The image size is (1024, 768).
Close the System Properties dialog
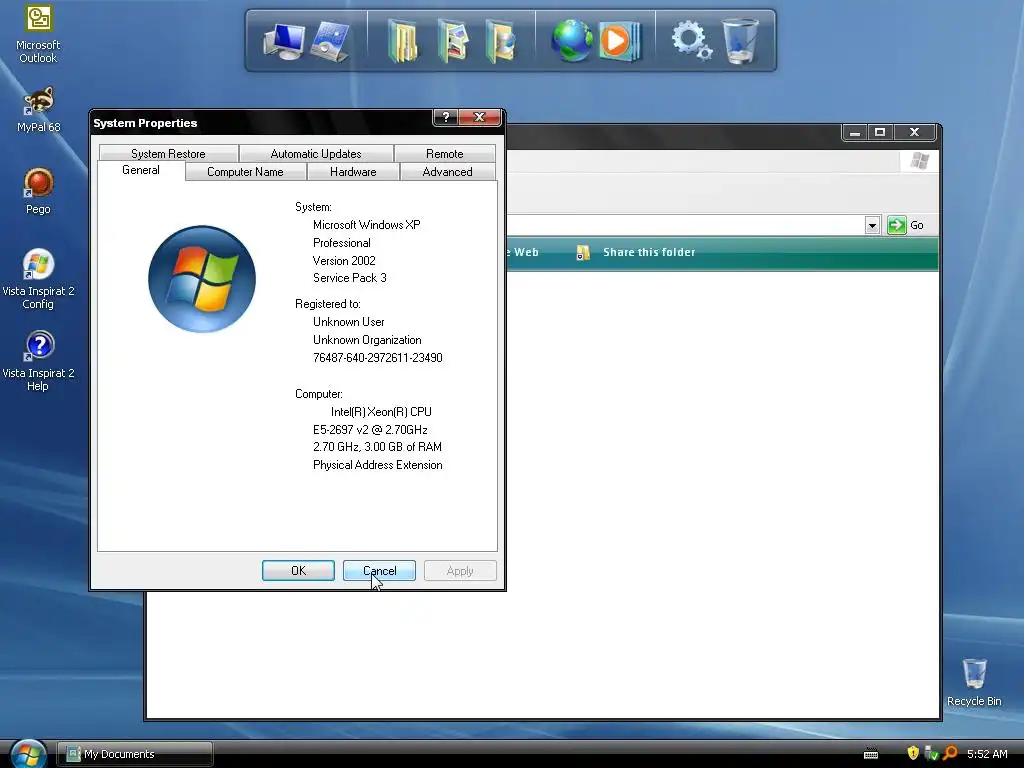(479, 117)
